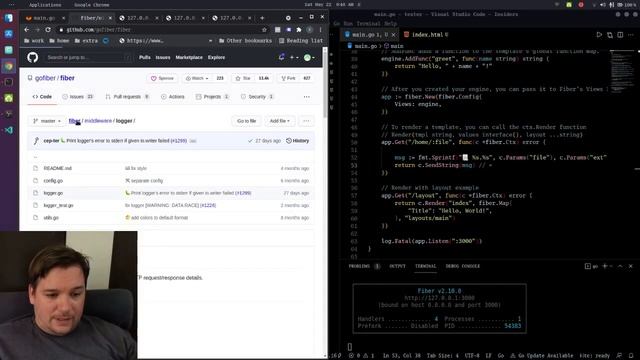Open more options beside Add file

tap(306, 121)
